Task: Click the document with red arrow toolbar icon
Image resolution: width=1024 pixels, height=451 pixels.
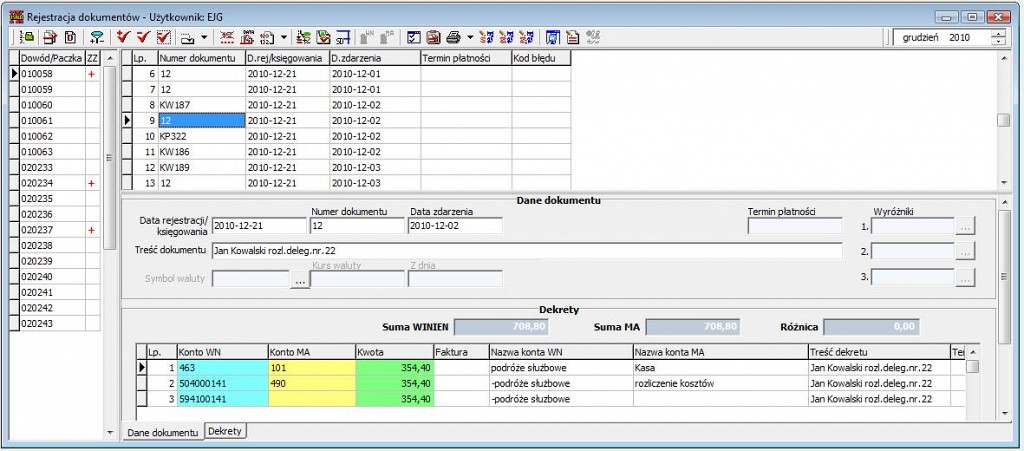Action: 51,37
